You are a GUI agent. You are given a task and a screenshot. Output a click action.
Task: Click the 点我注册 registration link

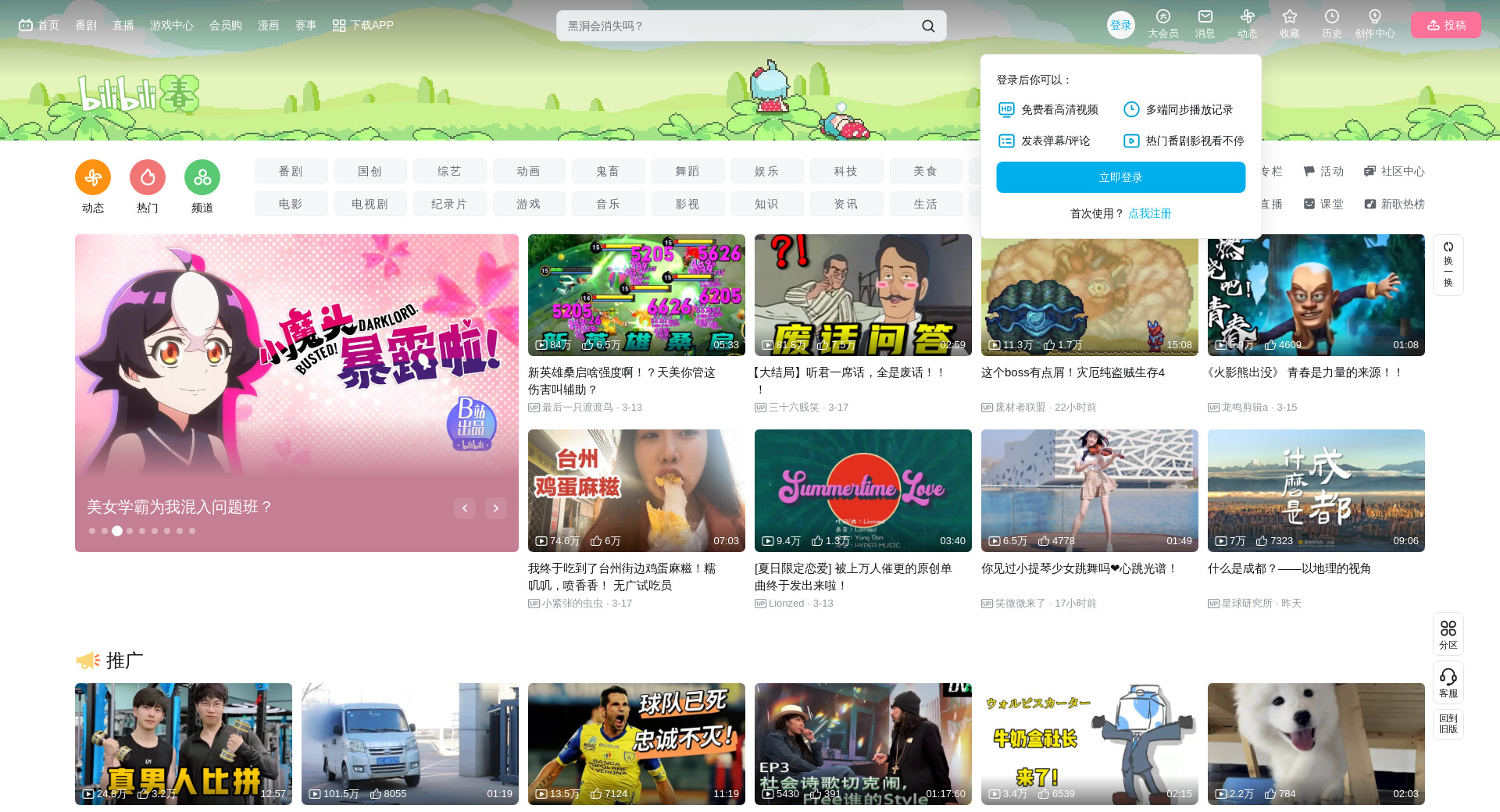[x=1149, y=213]
